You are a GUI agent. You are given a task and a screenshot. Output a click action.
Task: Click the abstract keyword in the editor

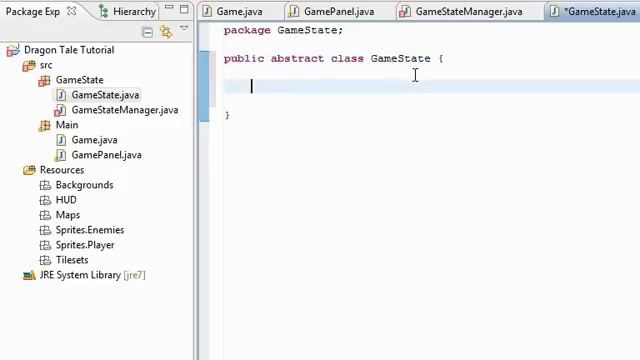coord(297,59)
